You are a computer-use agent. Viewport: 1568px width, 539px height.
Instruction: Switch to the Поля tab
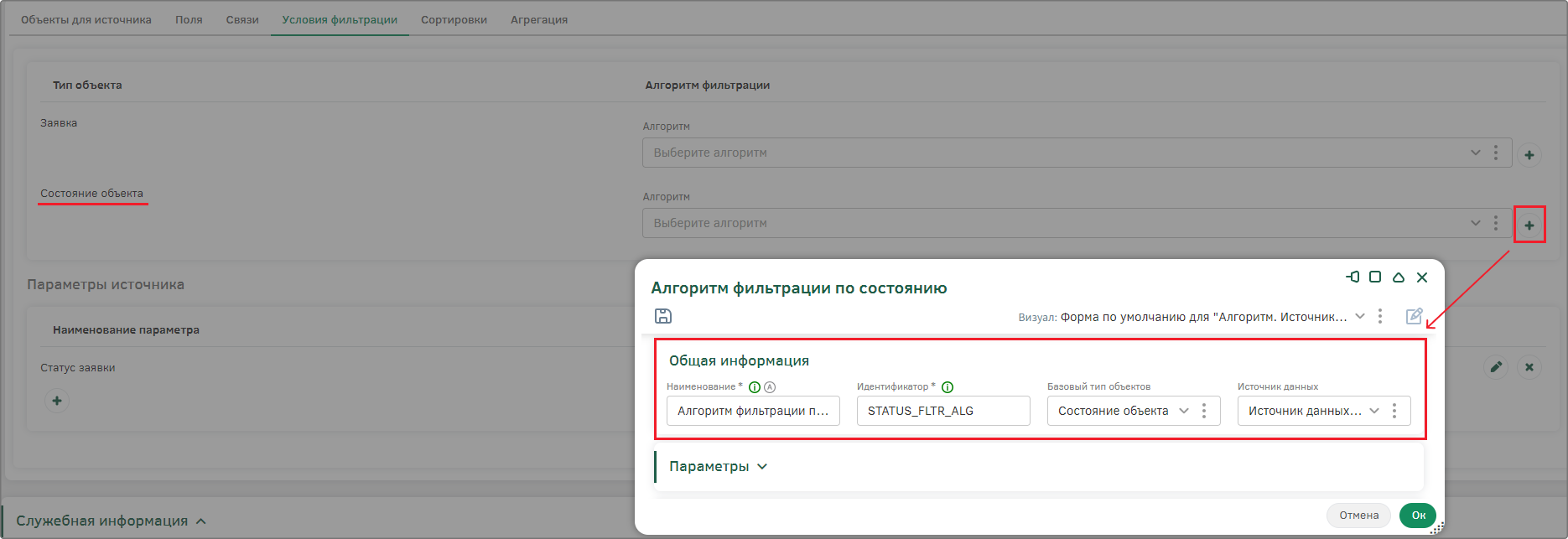[189, 19]
